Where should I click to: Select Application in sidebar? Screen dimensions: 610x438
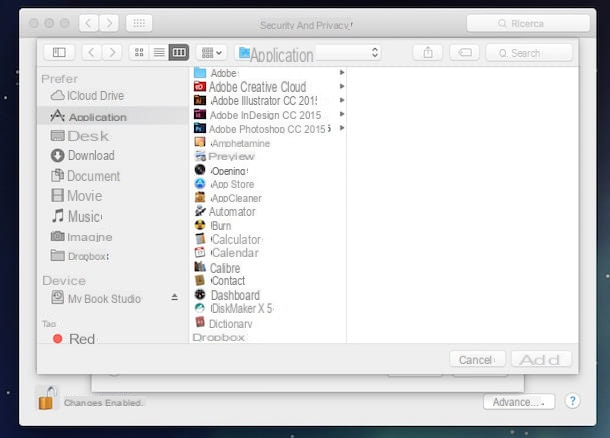tap(112, 116)
